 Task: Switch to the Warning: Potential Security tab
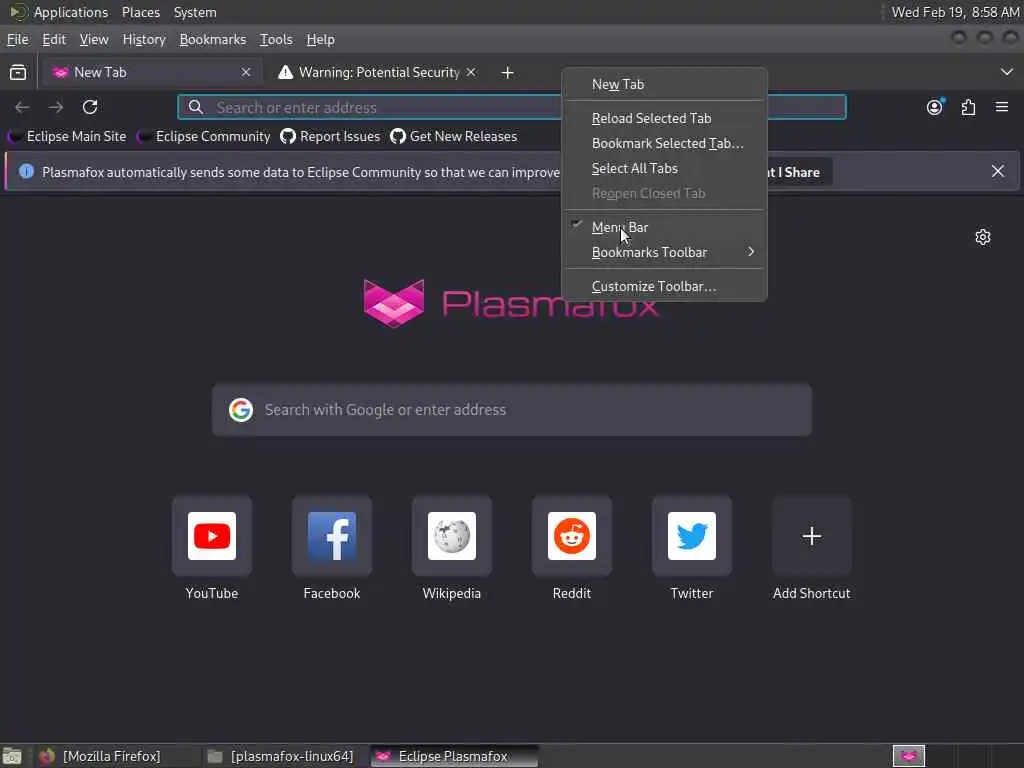click(x=379, y=72)
